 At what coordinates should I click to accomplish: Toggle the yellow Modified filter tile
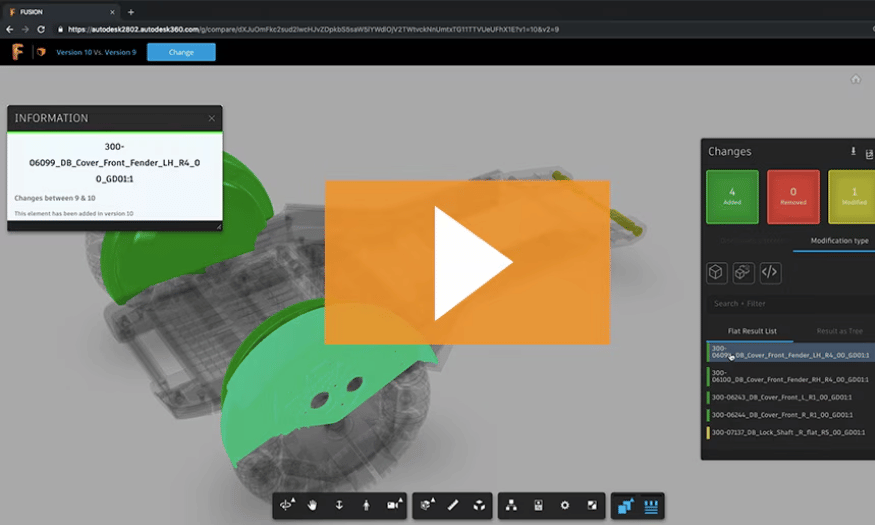coord(852,197)
